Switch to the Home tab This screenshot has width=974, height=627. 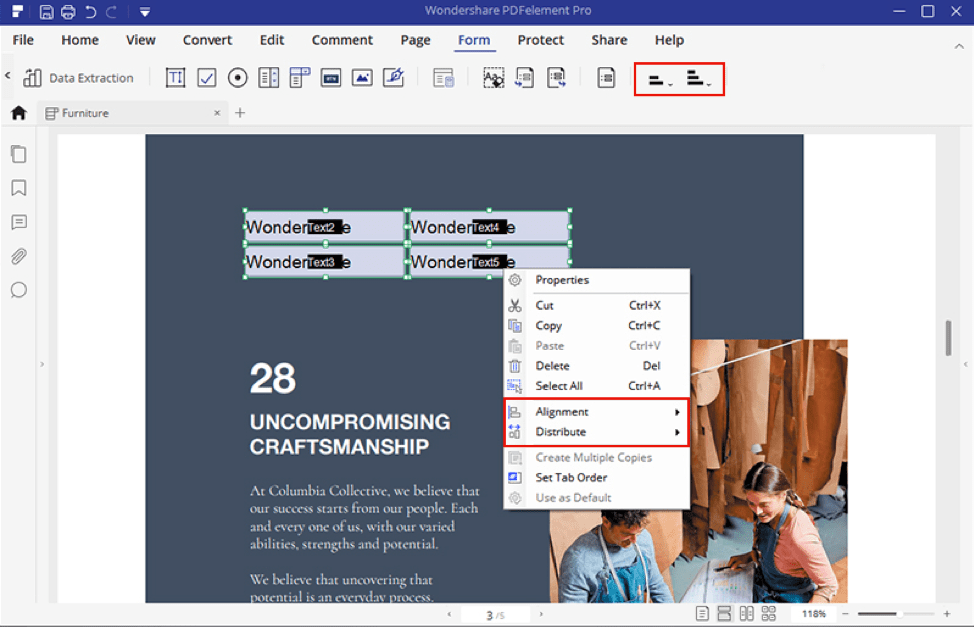pos(80,40)
